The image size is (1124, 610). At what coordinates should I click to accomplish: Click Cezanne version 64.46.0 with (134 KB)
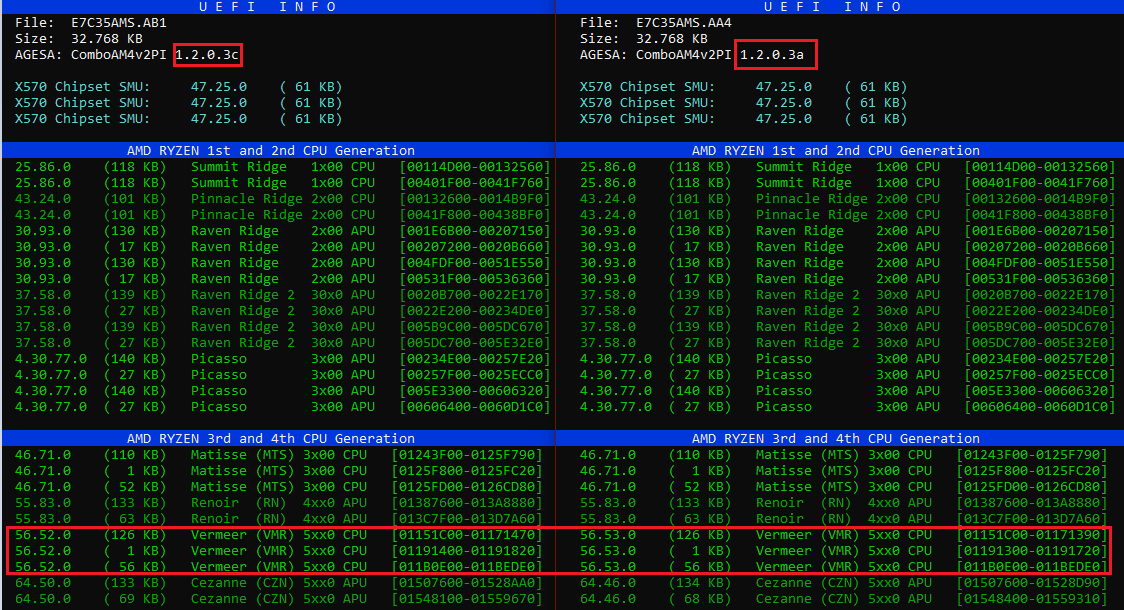[x=608, y=583]
